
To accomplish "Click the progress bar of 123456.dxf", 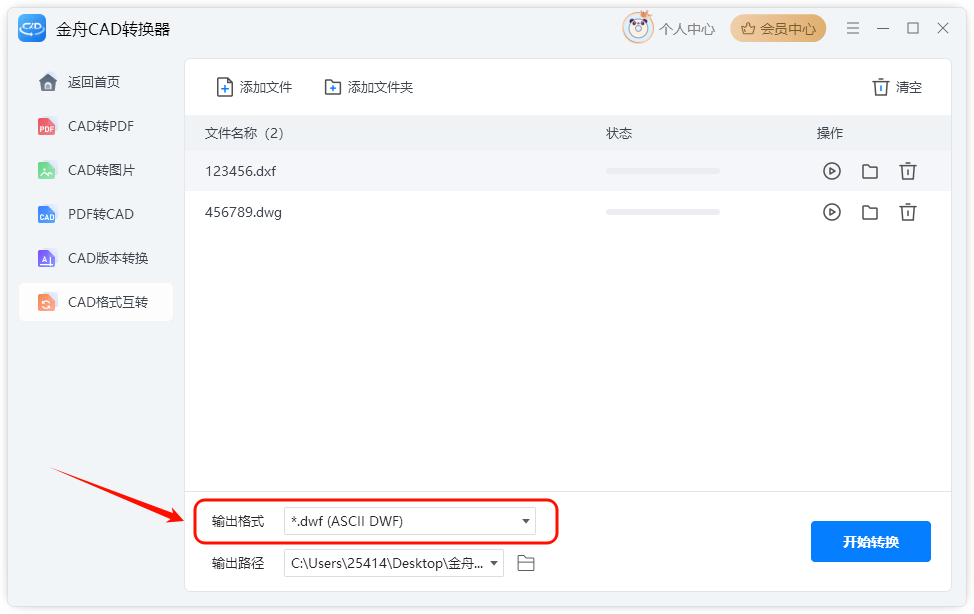I will pyautogui.click(x=663, y=171).
